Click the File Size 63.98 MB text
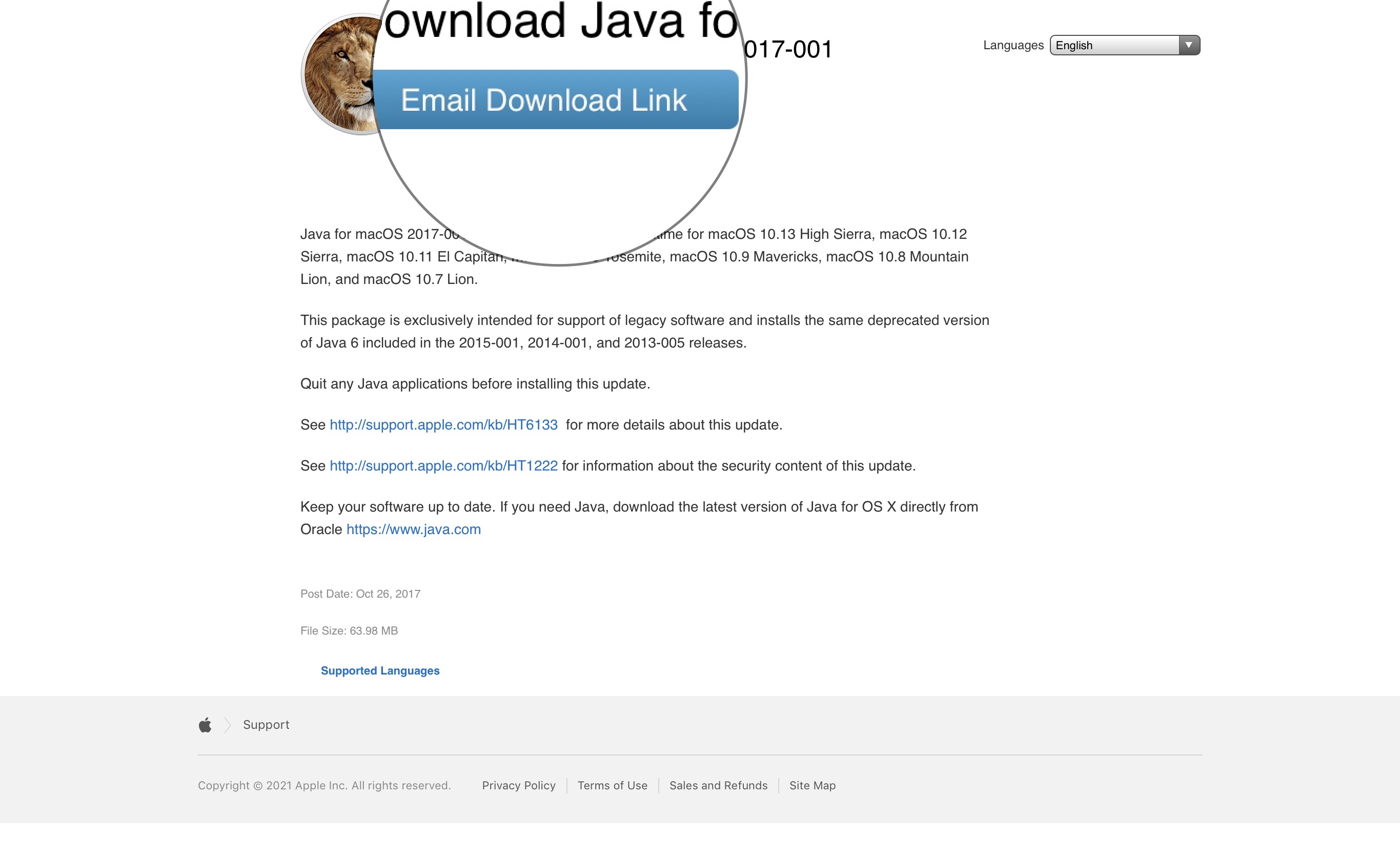 [x=349, y=631]
